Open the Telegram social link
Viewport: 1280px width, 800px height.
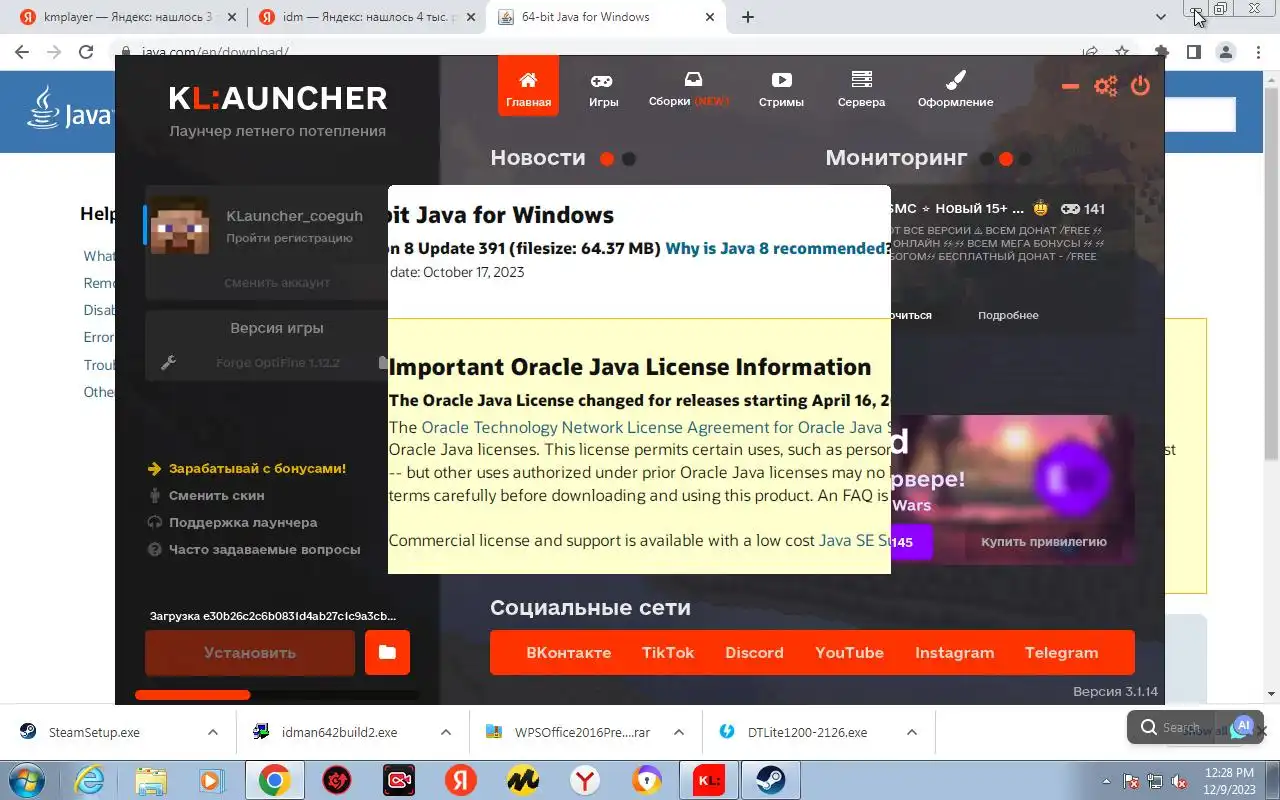pos(1061,653)
